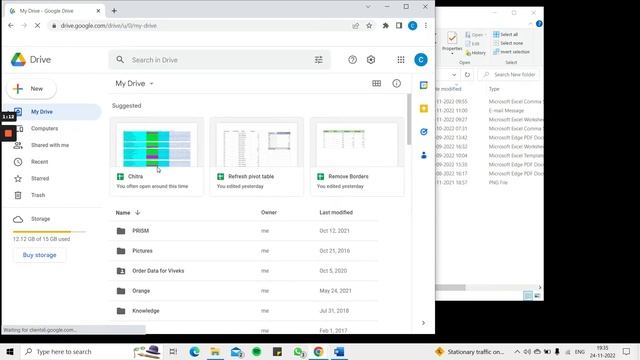640x360 pixels.
Task: Open Drive settings gear icon
Action: click(x=371, y=60)
